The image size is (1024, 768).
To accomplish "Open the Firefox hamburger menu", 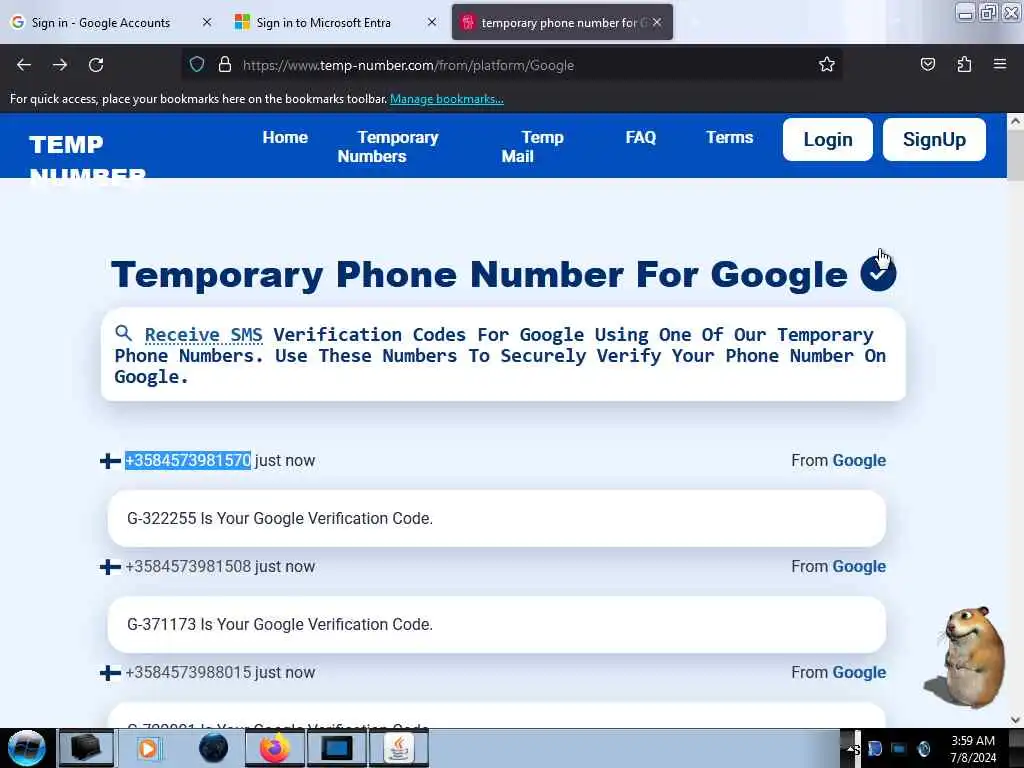I will 999,64.
